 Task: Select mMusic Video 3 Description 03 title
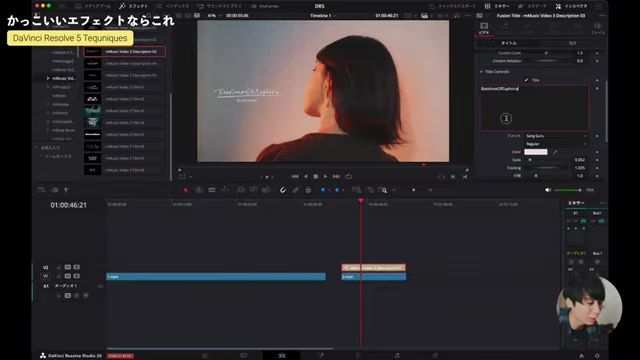point(124,52)
